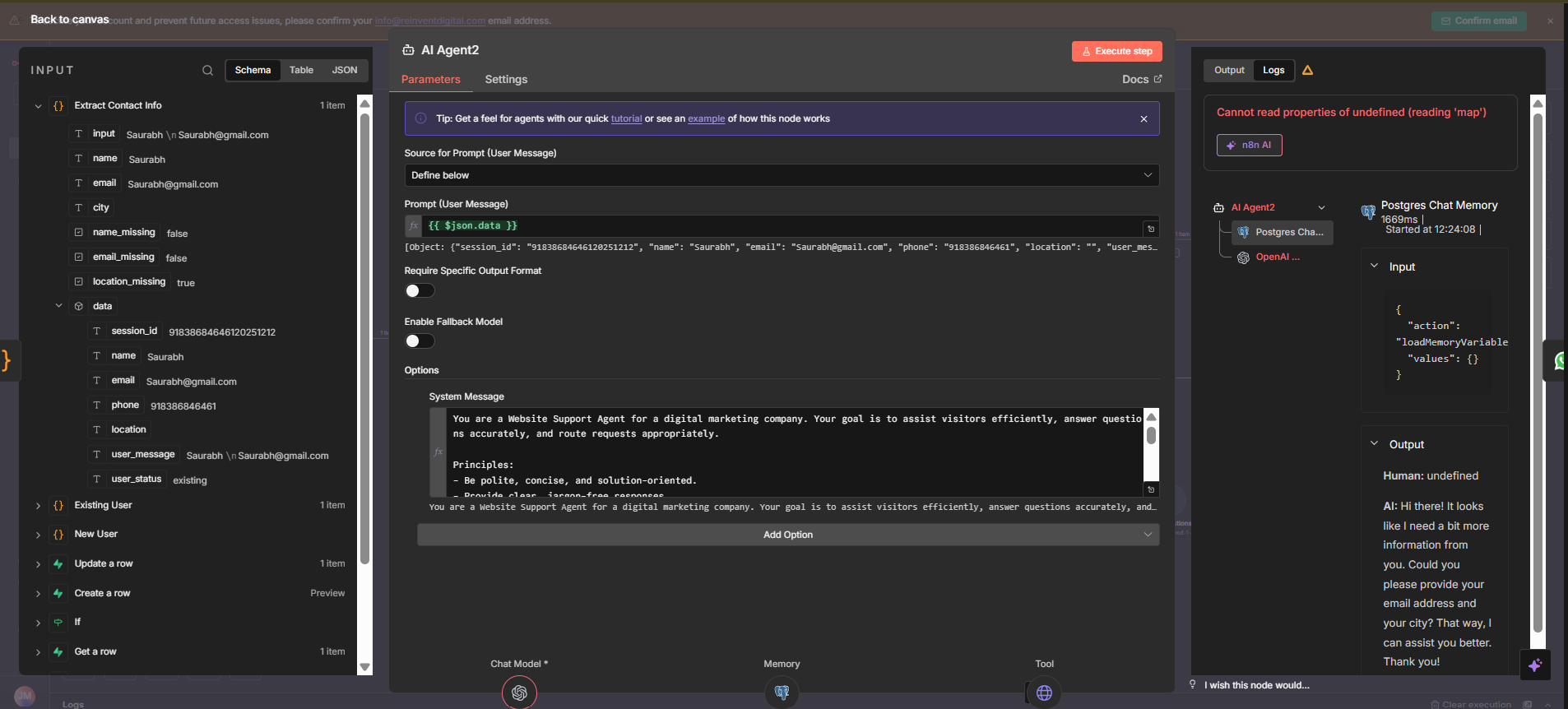Click the Logs panel vertical scrollbar

tap(1538, 374)
